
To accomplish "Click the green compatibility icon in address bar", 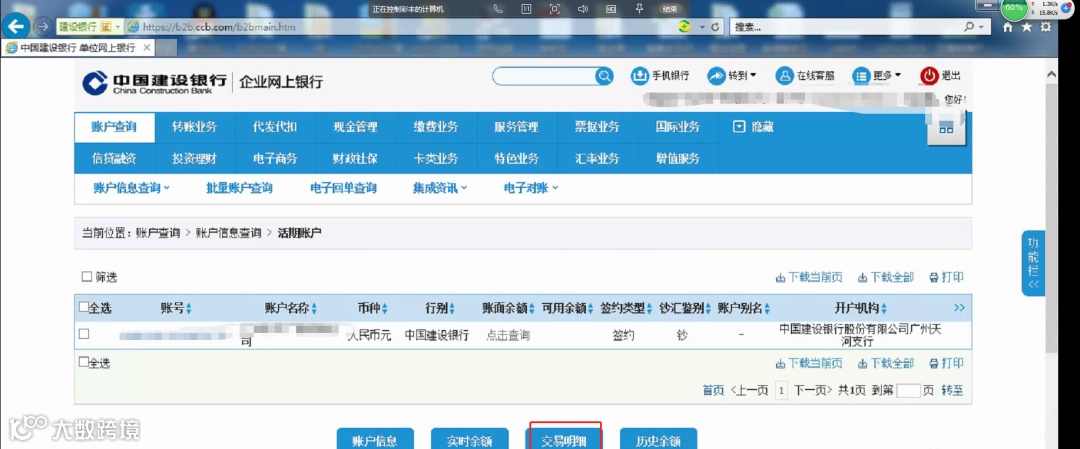I will coord(684,26).
